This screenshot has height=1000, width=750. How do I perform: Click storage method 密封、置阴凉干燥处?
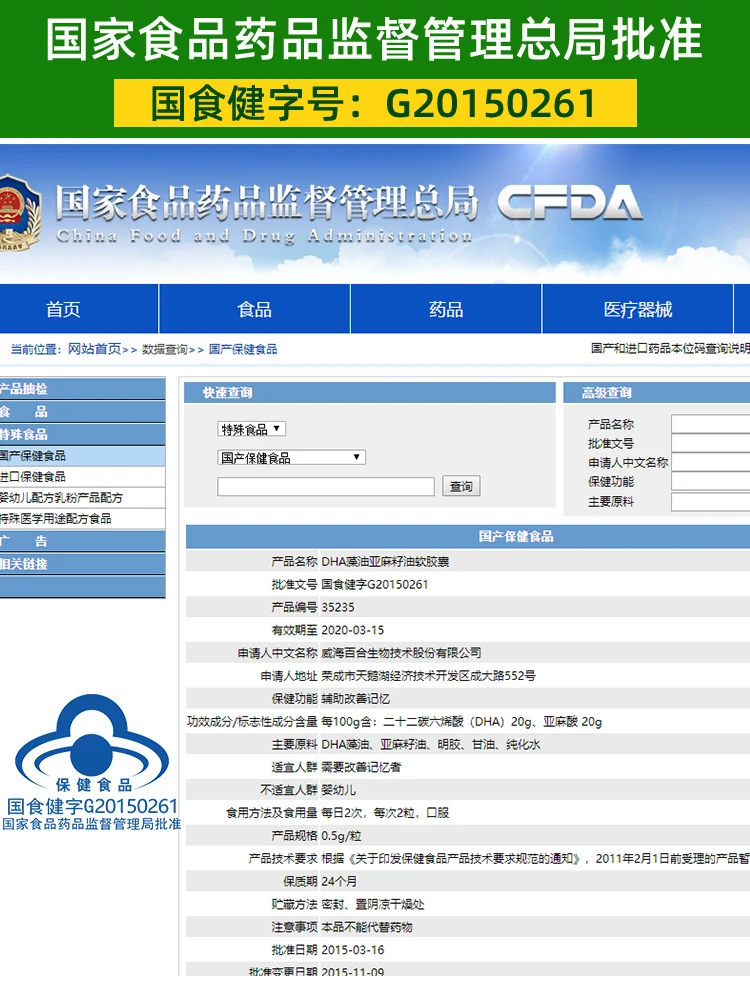[373, 904]
